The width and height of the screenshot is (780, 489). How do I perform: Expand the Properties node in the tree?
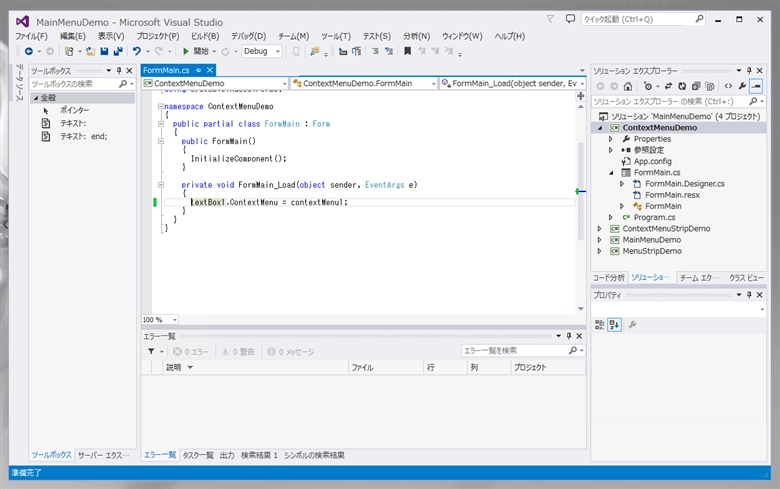[x=611, y=139]
